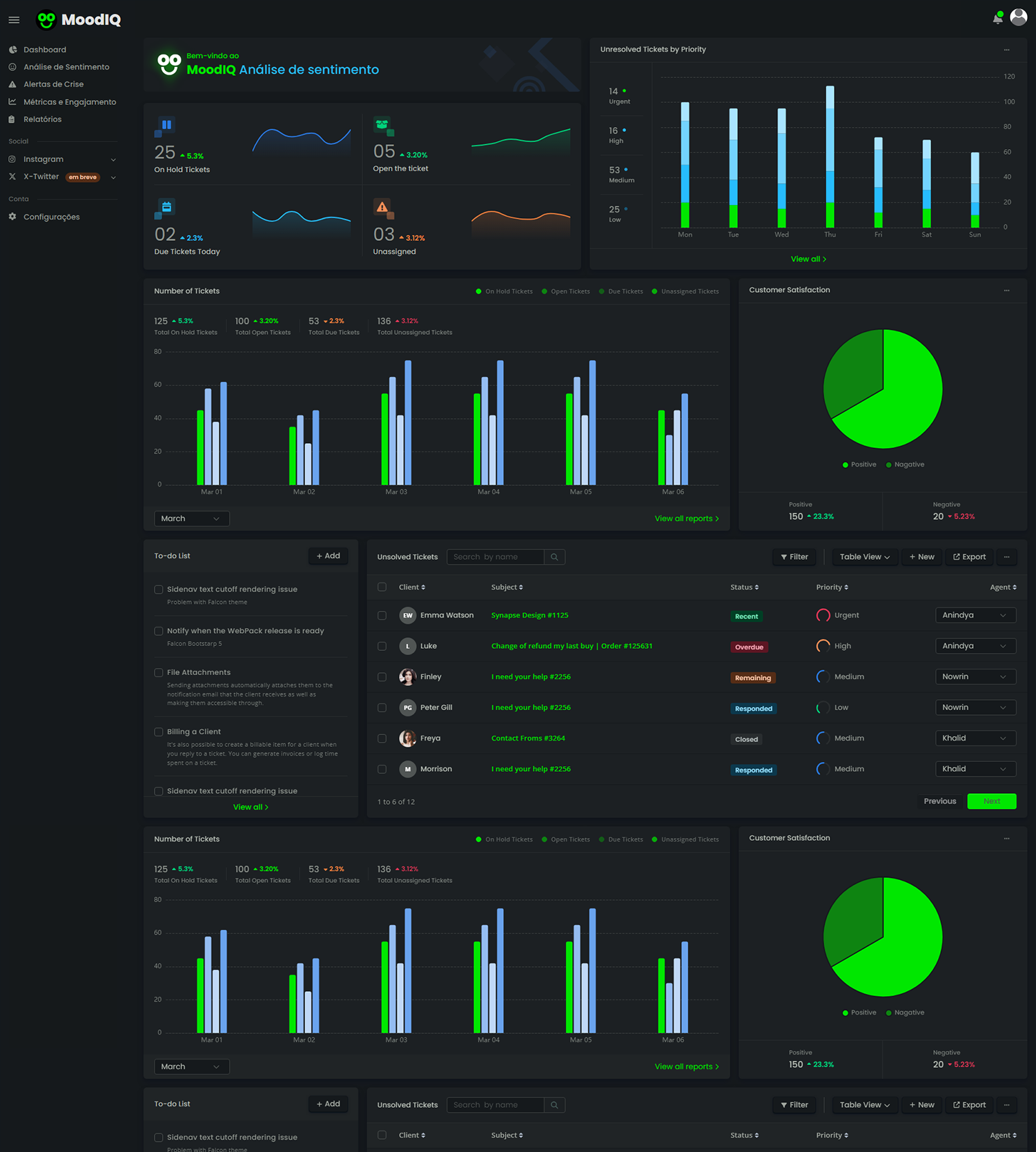Image resolution: width=1036 pixels, height=1152 pixels.
Task: Open the user profile avatar
Action: (x=1018, y=17)
